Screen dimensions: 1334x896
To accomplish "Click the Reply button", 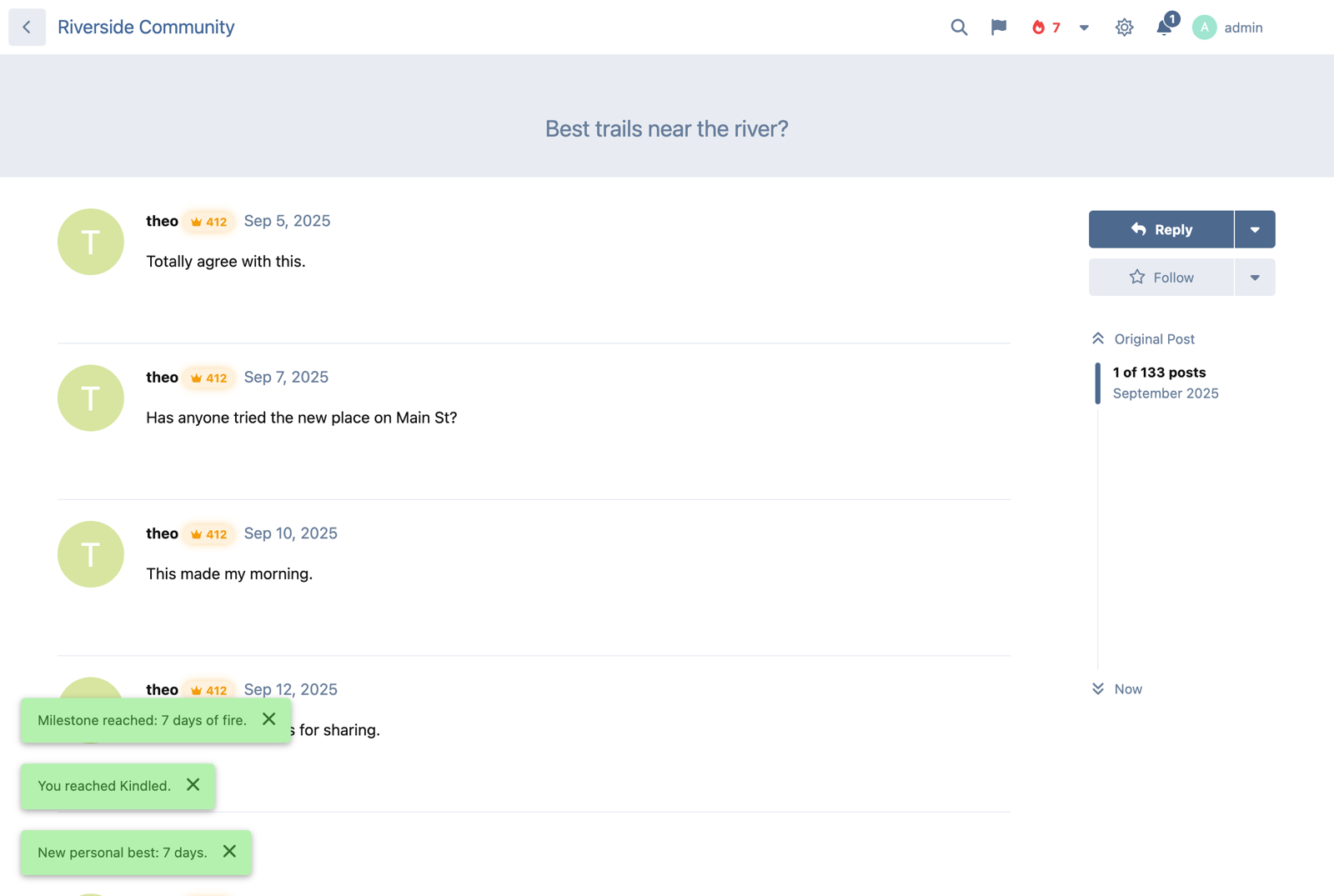I will pos(1161,229).
